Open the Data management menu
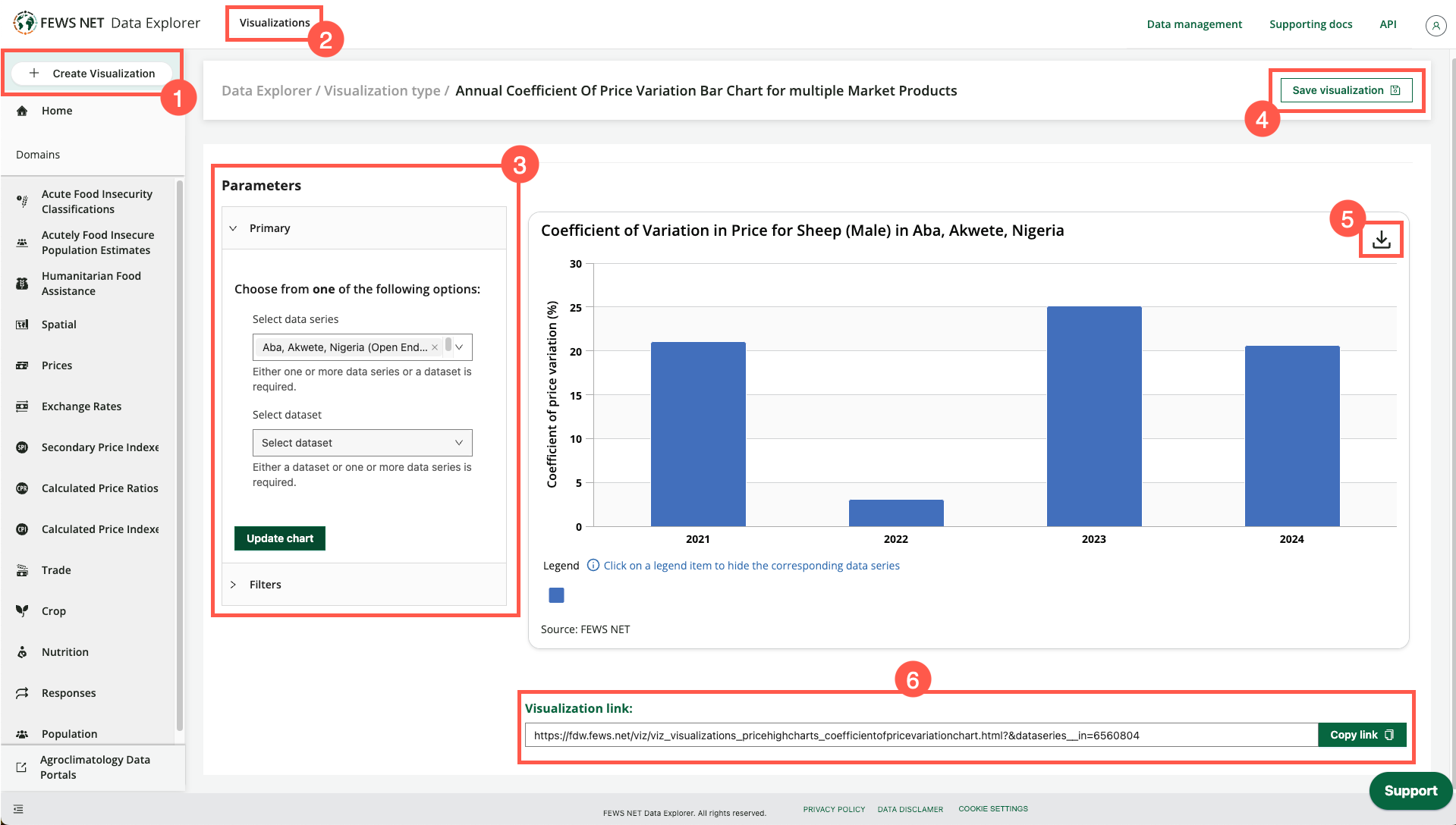The width and height of the screenshot is (1456, 825). coord(1193,24)
